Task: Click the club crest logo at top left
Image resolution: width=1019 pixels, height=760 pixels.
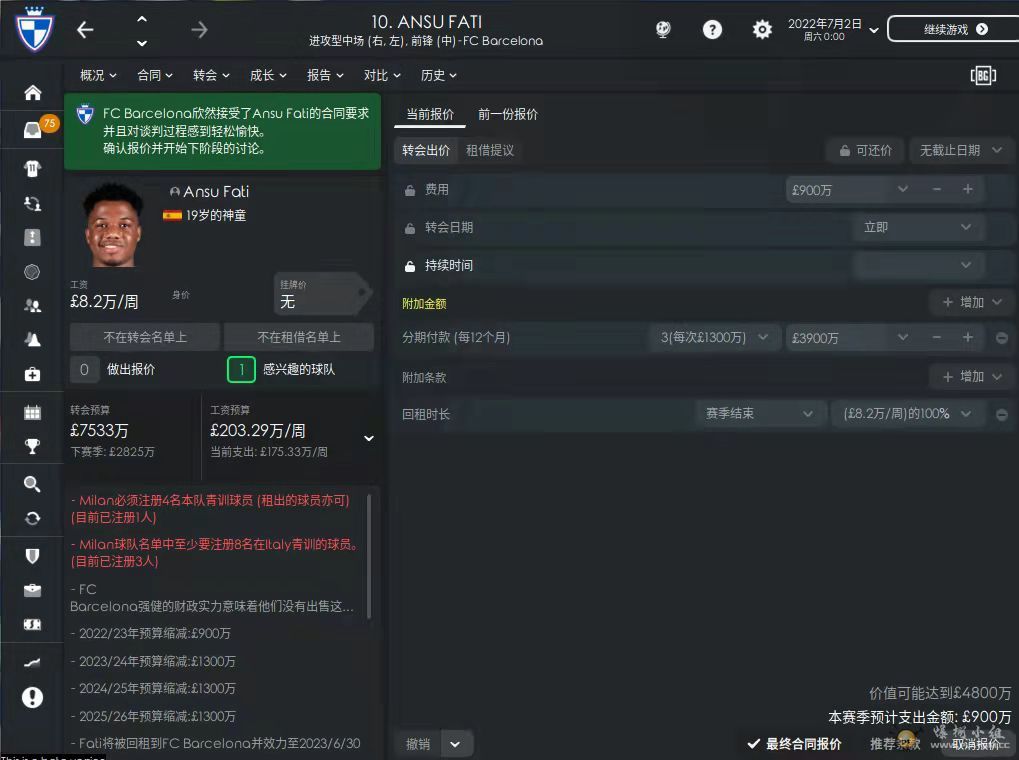Action: point(34,29)
